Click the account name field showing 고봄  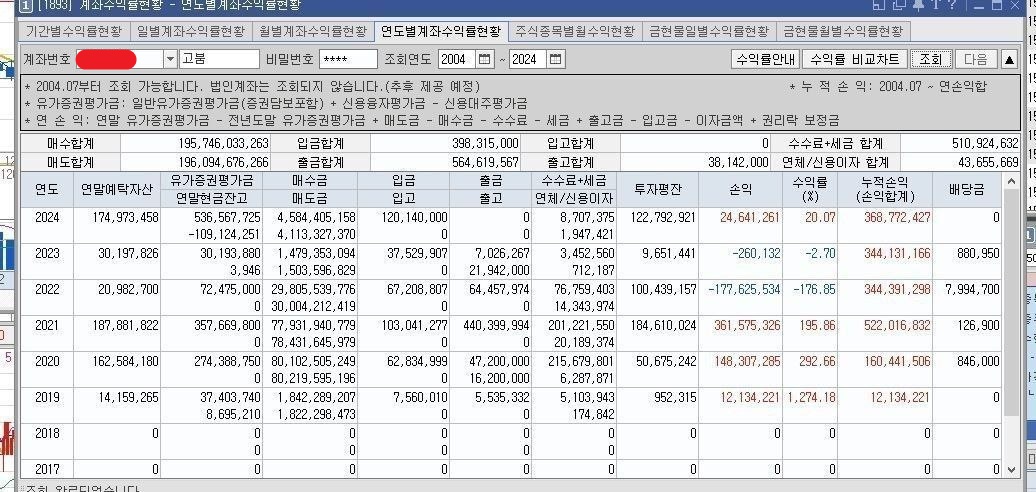[220, 59]
